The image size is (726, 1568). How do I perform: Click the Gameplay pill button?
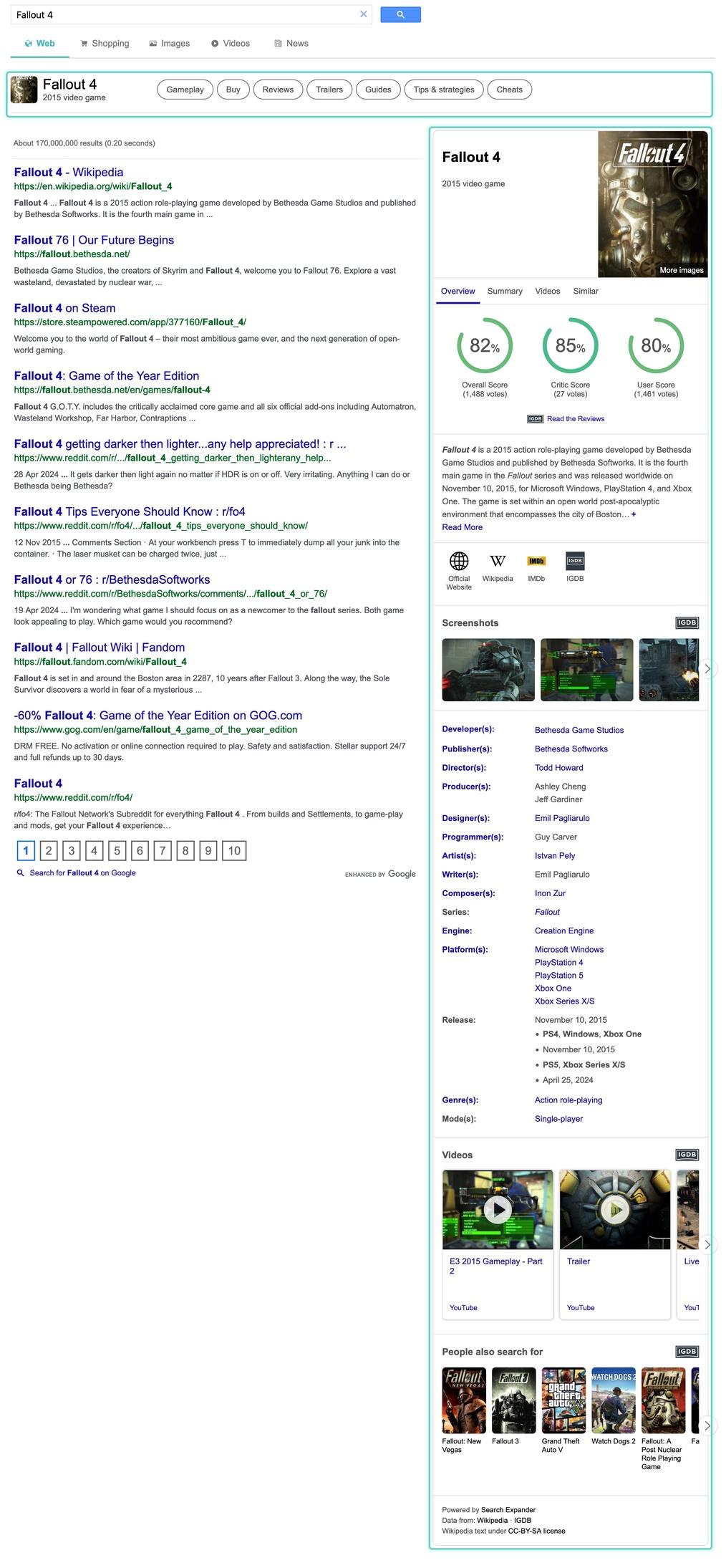point(185,90)
